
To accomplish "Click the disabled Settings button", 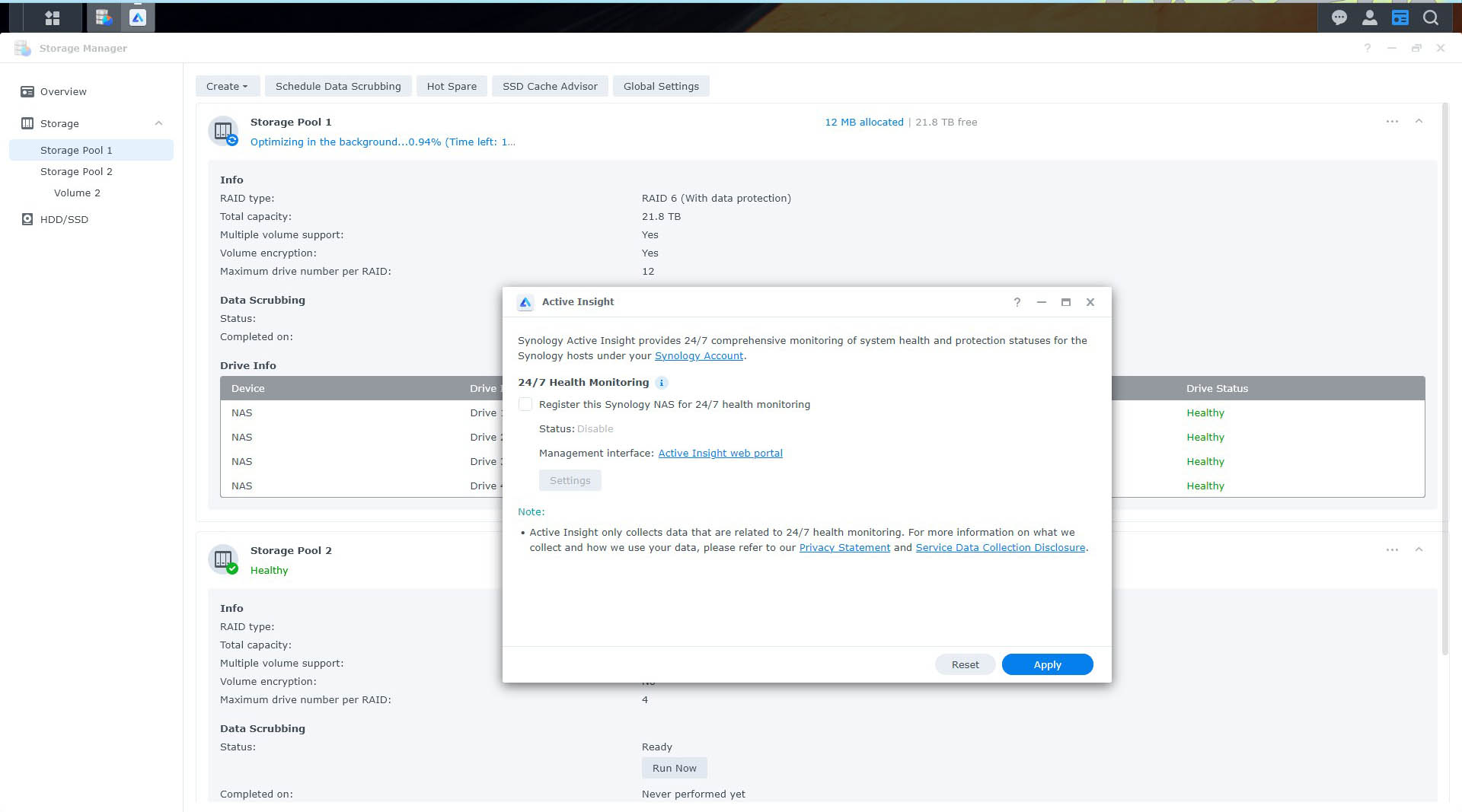I will (570, 480).
